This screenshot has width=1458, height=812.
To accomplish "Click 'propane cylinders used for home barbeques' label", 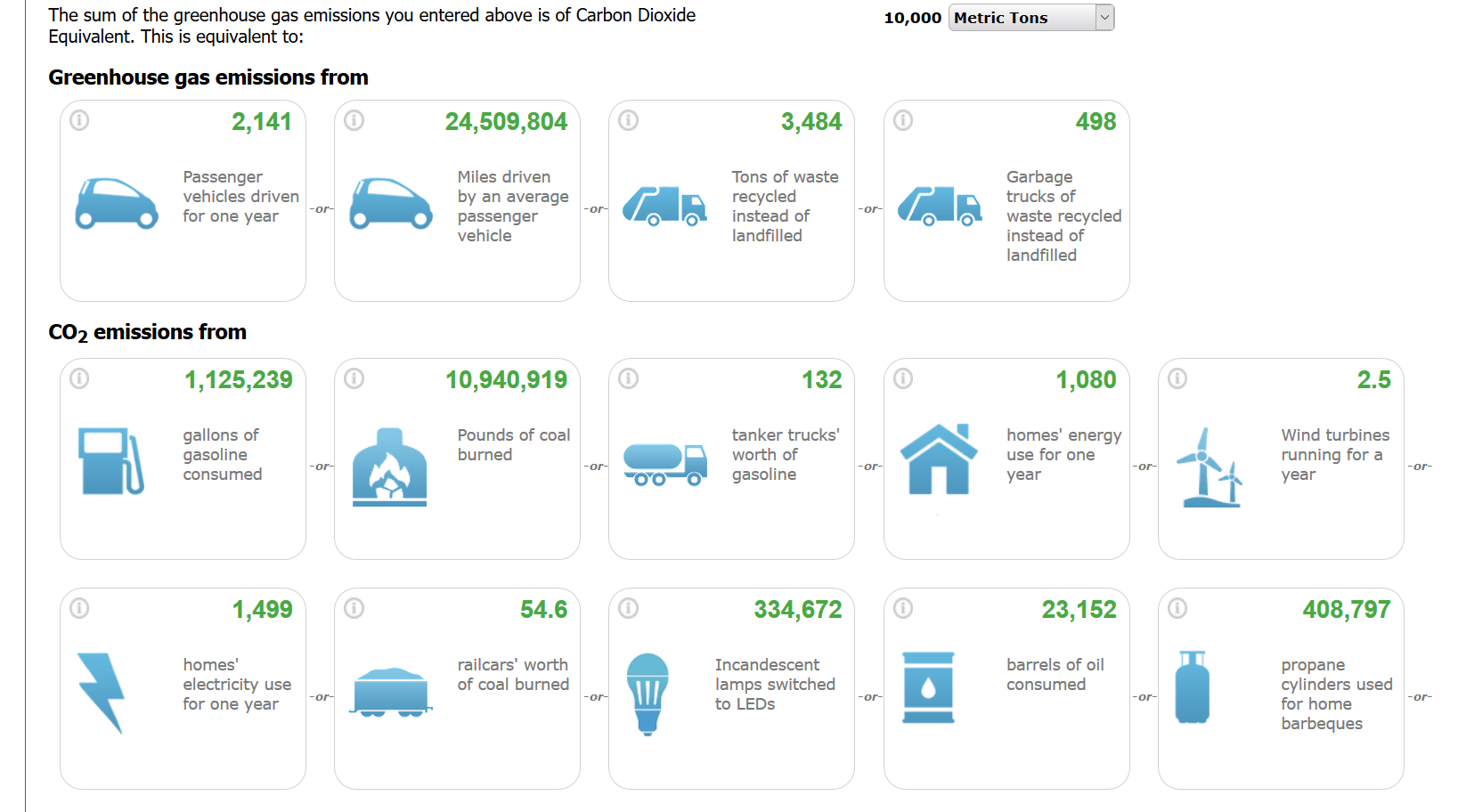I will point(1337,694).
